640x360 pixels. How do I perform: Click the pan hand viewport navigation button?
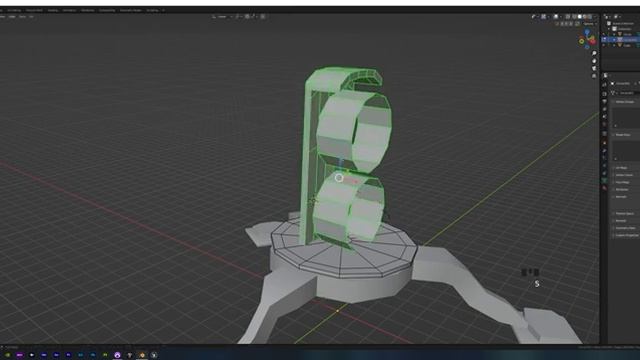[x=594, y=61]
